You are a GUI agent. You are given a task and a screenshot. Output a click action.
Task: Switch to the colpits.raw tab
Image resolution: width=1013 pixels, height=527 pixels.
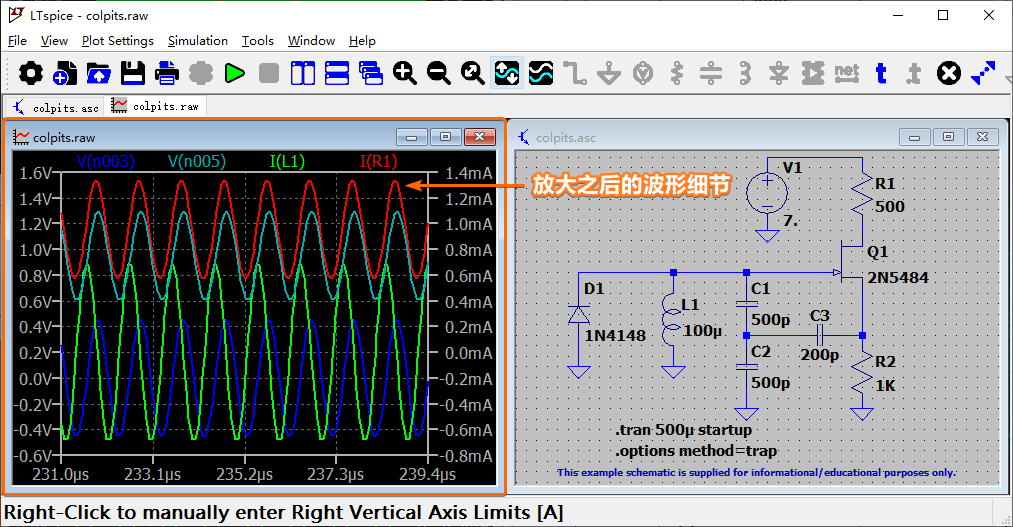pyautogui.click(x=156, y=105)
